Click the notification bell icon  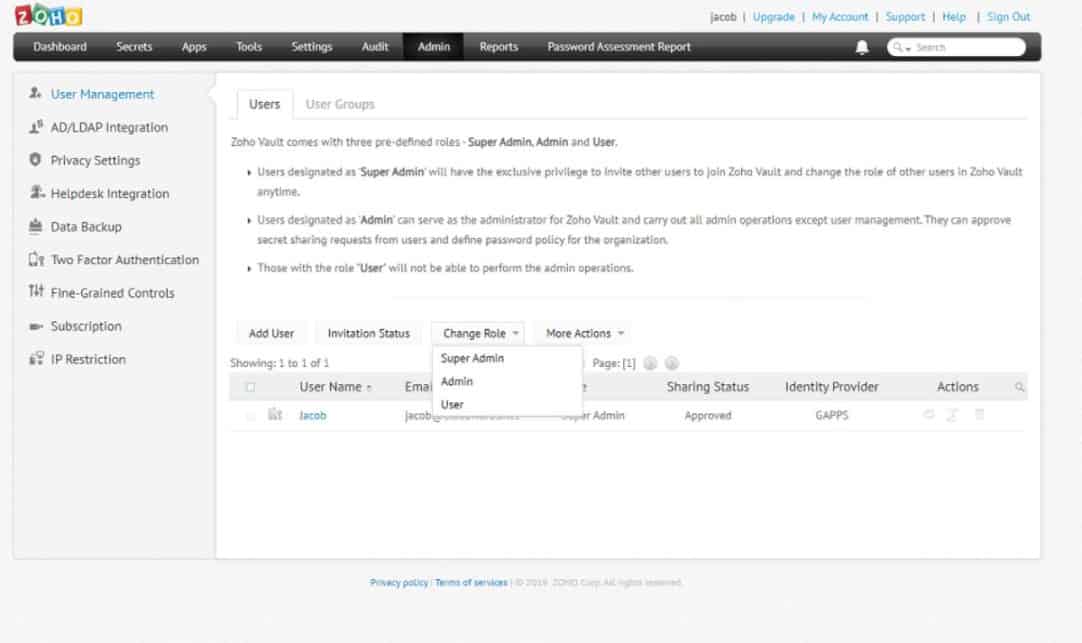(862, 47)
